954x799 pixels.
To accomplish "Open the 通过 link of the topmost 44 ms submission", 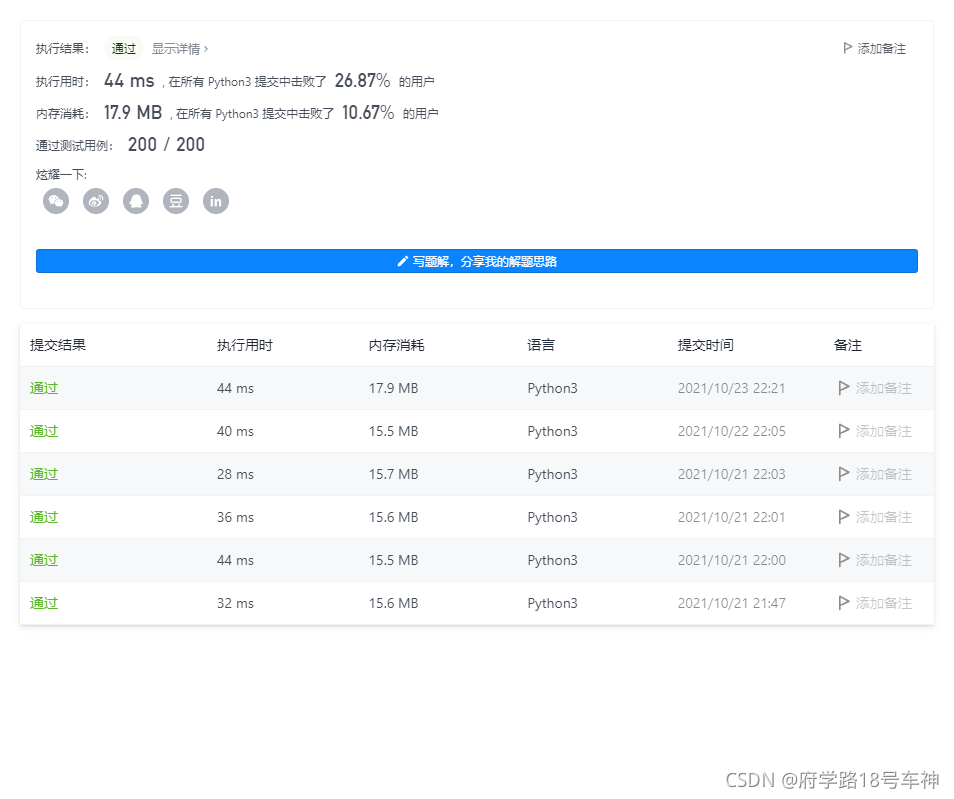I will (43, 388).
